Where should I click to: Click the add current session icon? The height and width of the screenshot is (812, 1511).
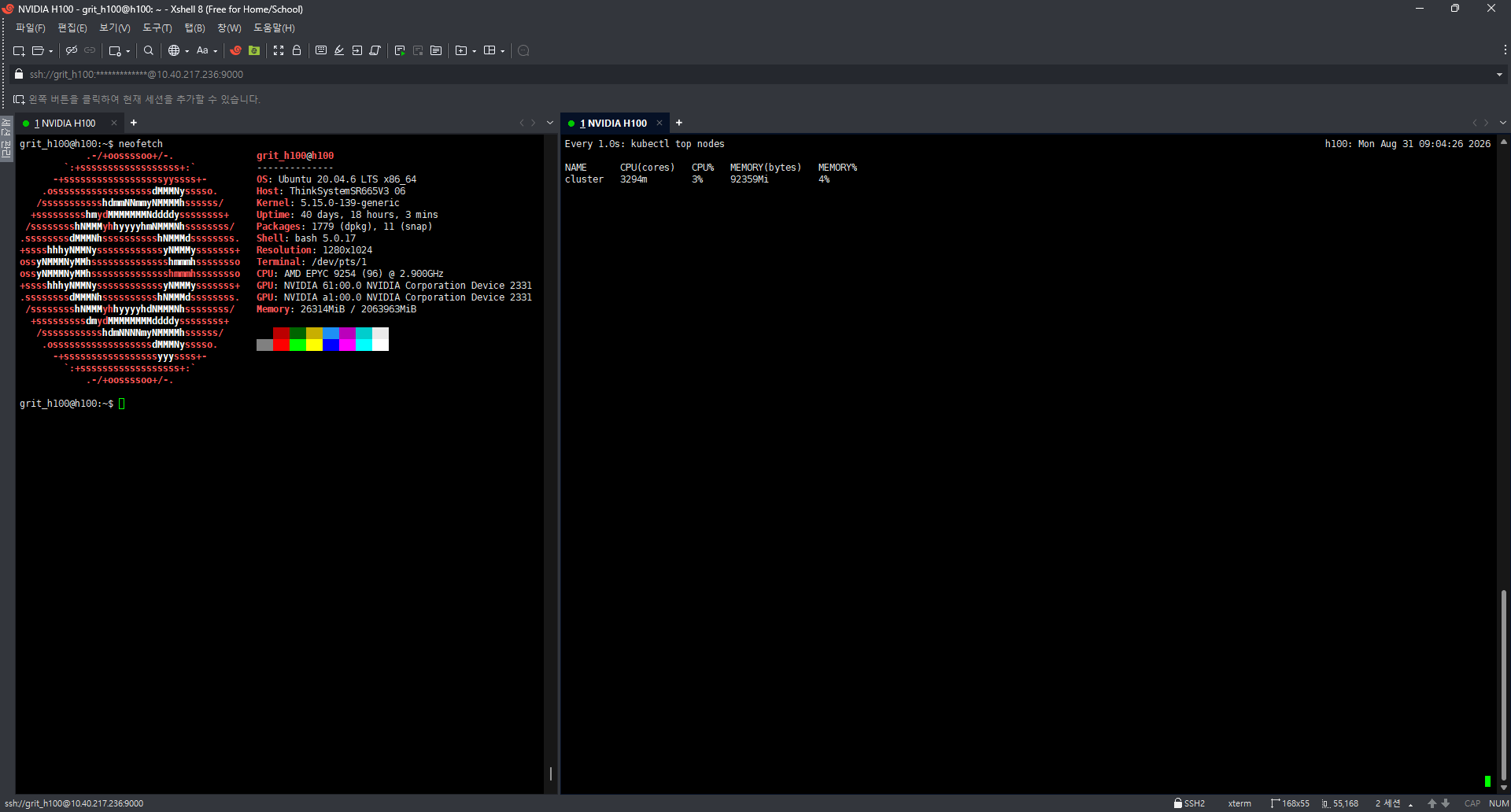pyautogui.click(x=19, y=99)
